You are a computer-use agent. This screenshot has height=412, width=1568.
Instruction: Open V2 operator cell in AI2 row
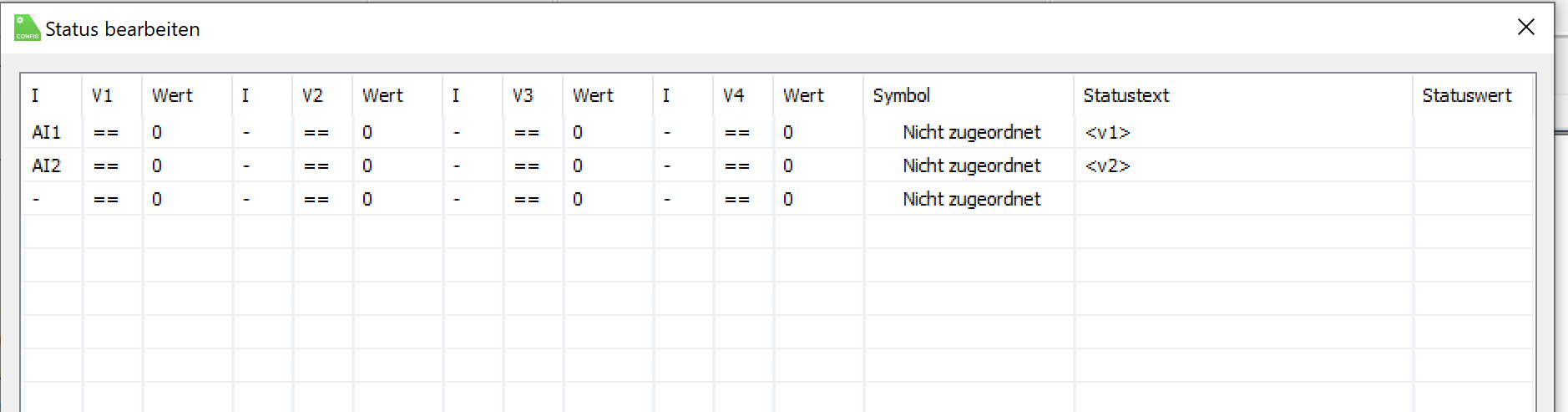point(317,166)
